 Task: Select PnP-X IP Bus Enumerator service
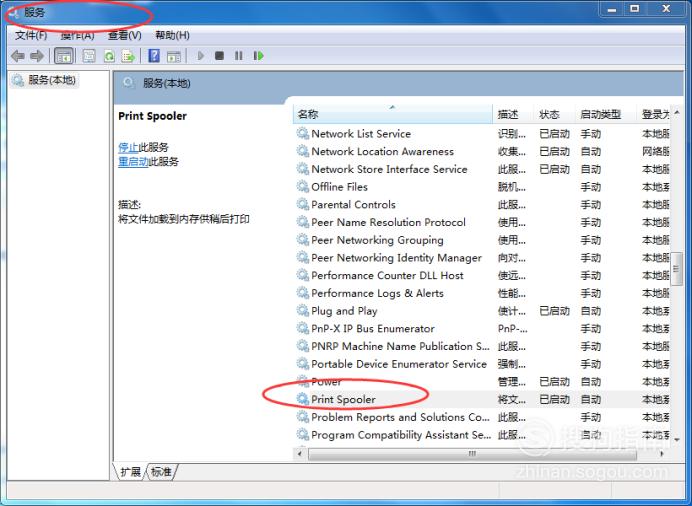482,329
